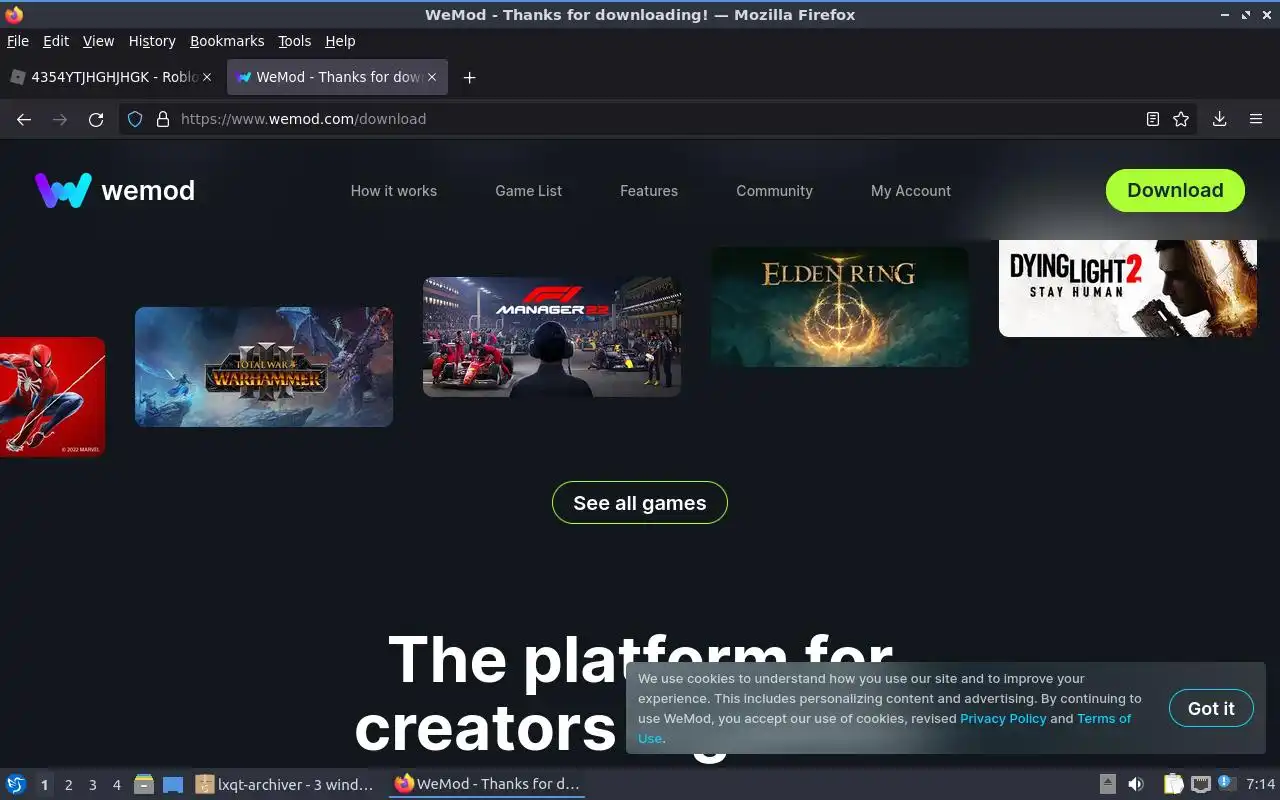Switch to lxqt-archiver taskbar window
1280x800 pixels.
tap(285, 784)
